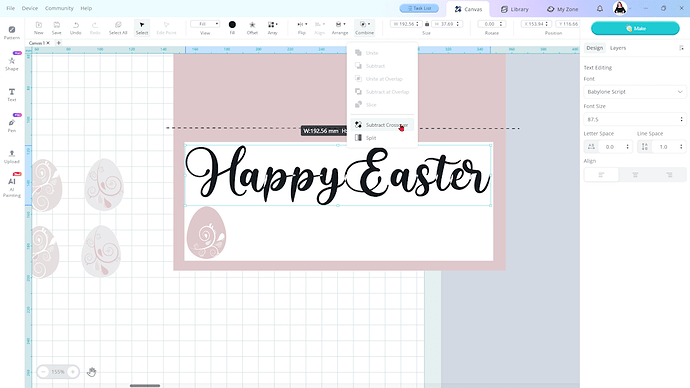Screen dimensions: 690x388
Task: Open the user profile avatar
Action: tap(620, 8)
